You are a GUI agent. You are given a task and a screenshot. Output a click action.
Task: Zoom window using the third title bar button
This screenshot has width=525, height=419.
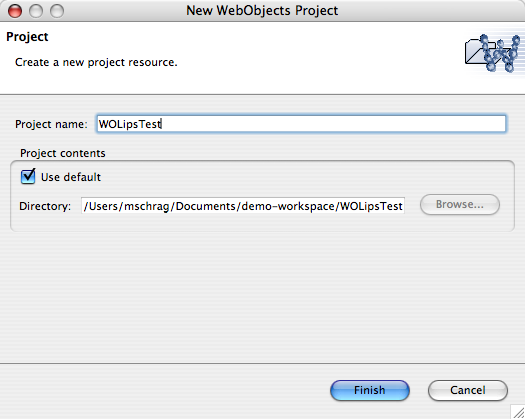coord(57,11)
